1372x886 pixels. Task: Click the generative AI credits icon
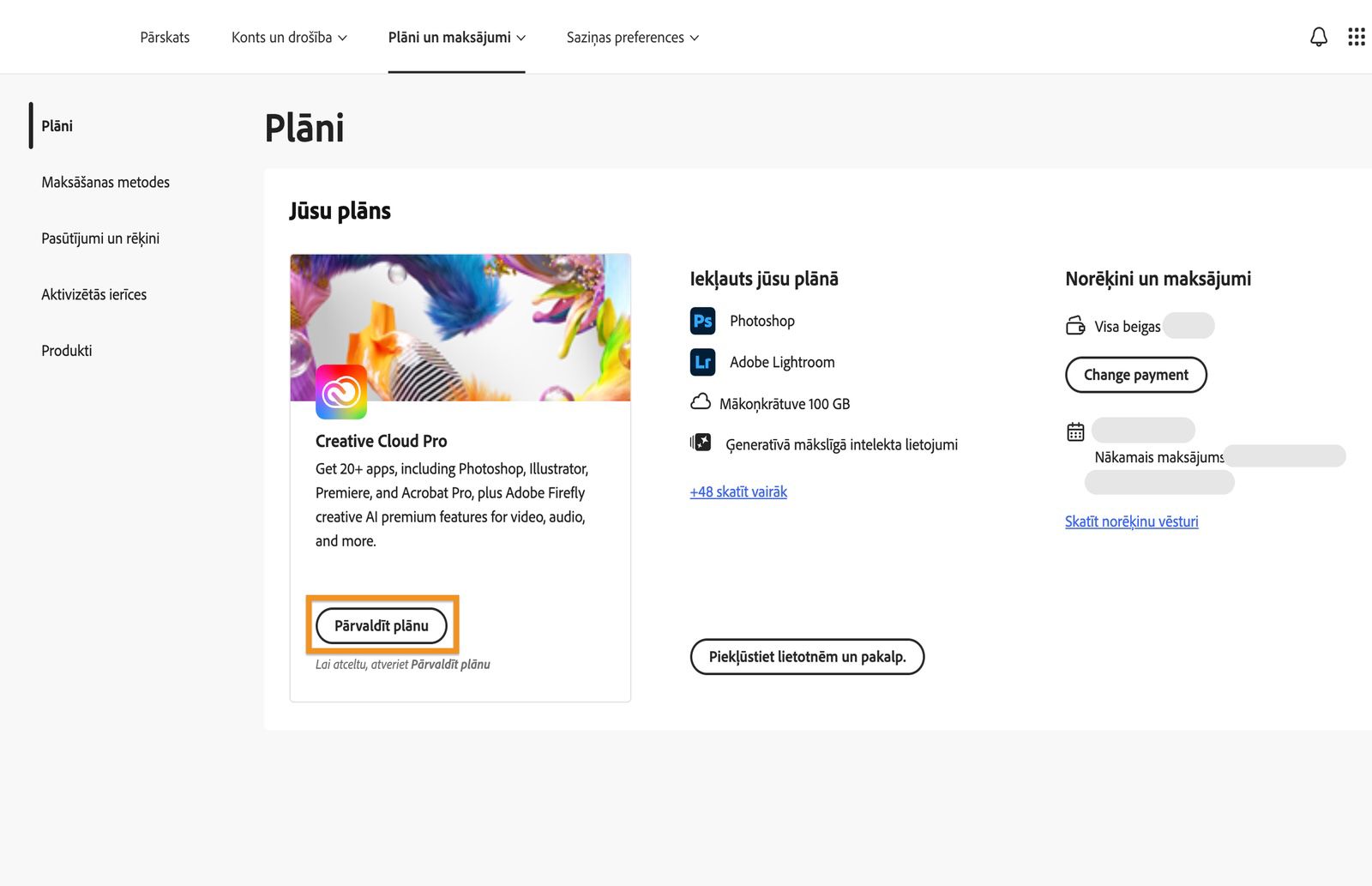[701, 443]
